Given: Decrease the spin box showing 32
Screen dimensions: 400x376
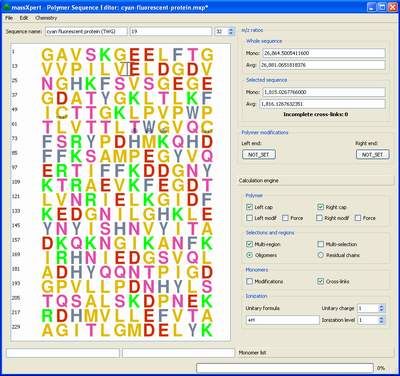Looking at the screenshot, I should 231,33.
